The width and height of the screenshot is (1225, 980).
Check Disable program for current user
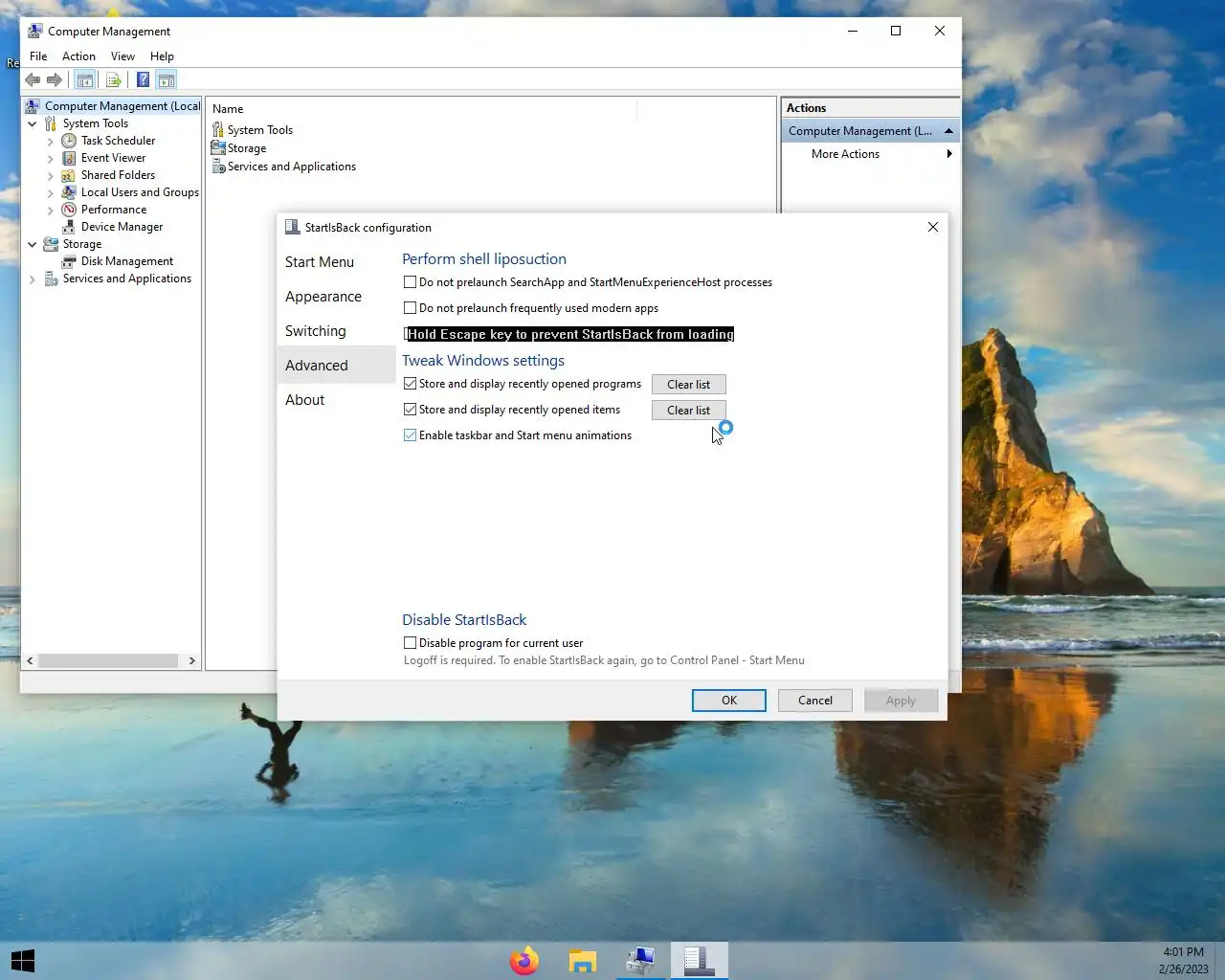coord(411,643)
